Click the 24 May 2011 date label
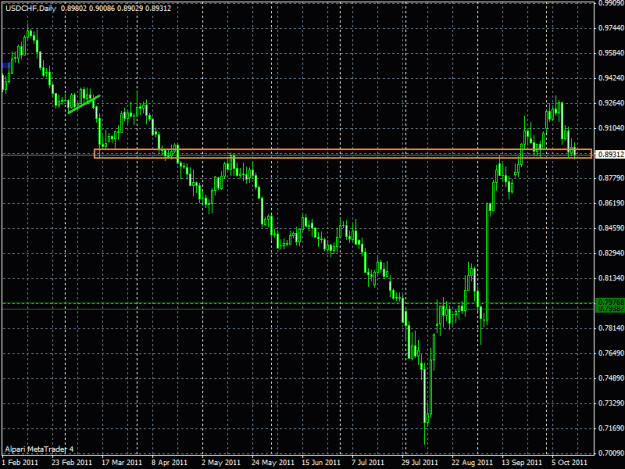 273,462
